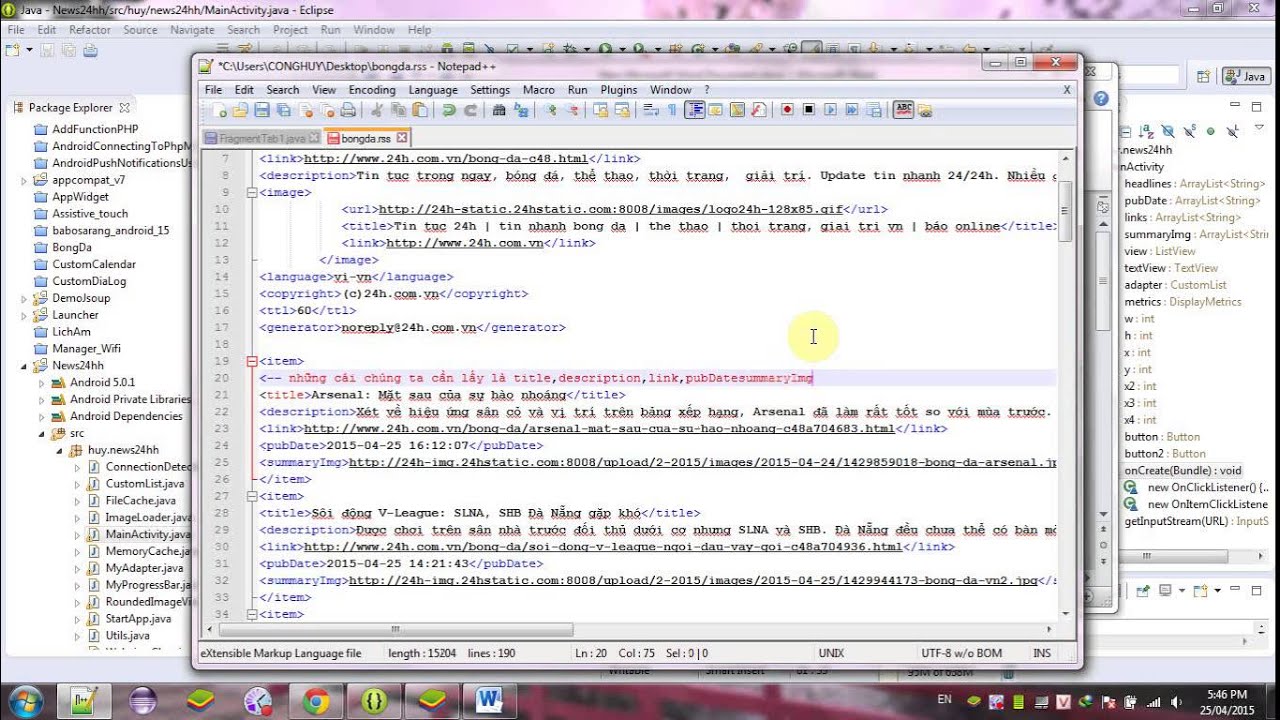Click the Notepad++ horizontal scrollbar thumb

396,630
